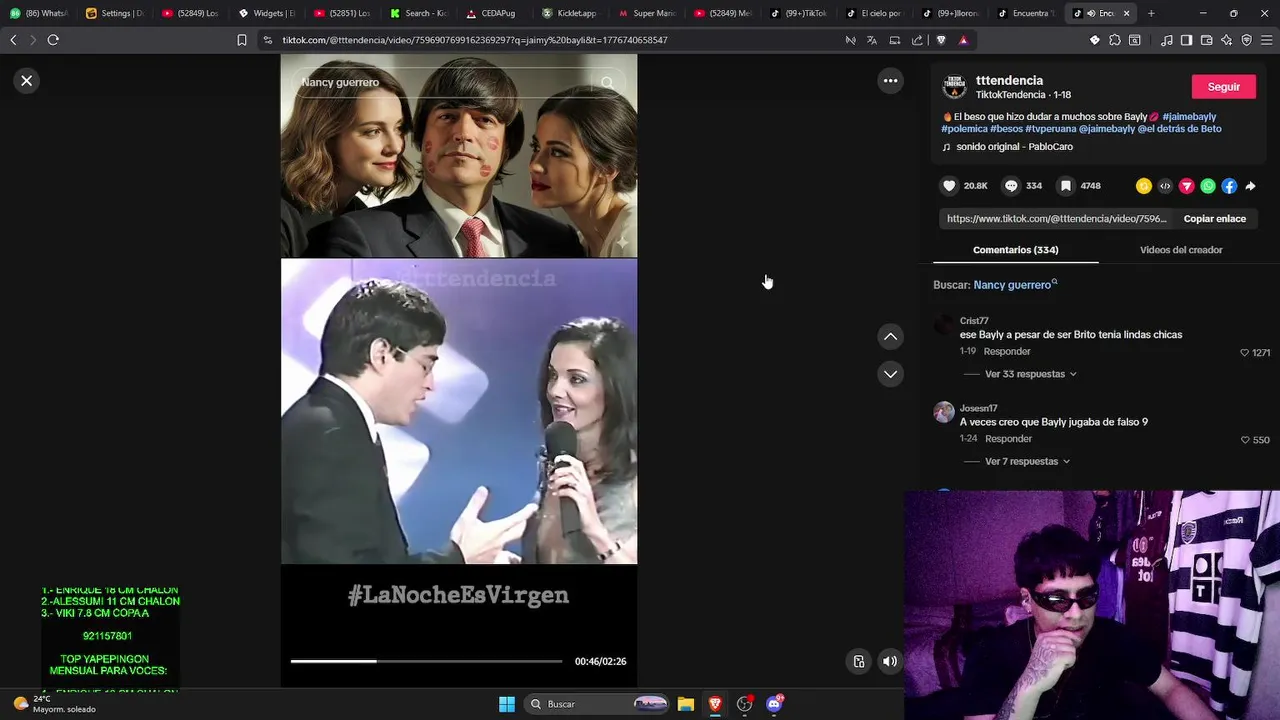Switch to the Videos del creador tab
Image resolution: width=1280 pixels, height=720 pixels.
coord(1181,250)
